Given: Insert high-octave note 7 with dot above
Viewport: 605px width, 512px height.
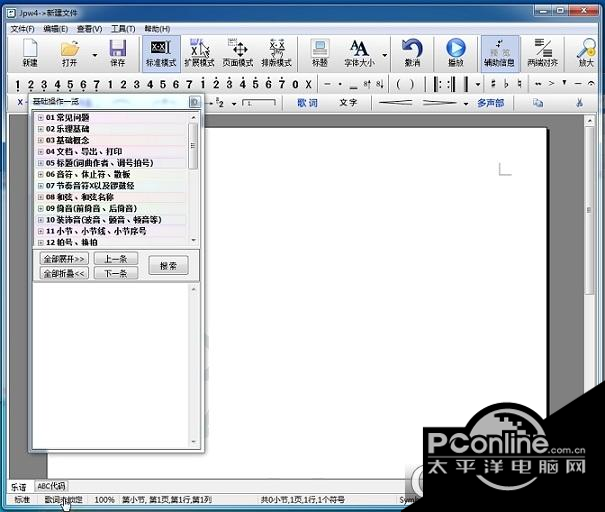Looking at the screenshot, I should pyautogui.click(x=282, y=83).
